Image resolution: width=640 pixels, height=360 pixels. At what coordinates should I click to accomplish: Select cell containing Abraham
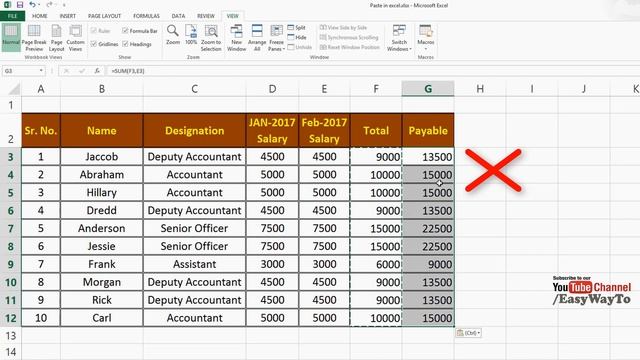click(102, 175)
